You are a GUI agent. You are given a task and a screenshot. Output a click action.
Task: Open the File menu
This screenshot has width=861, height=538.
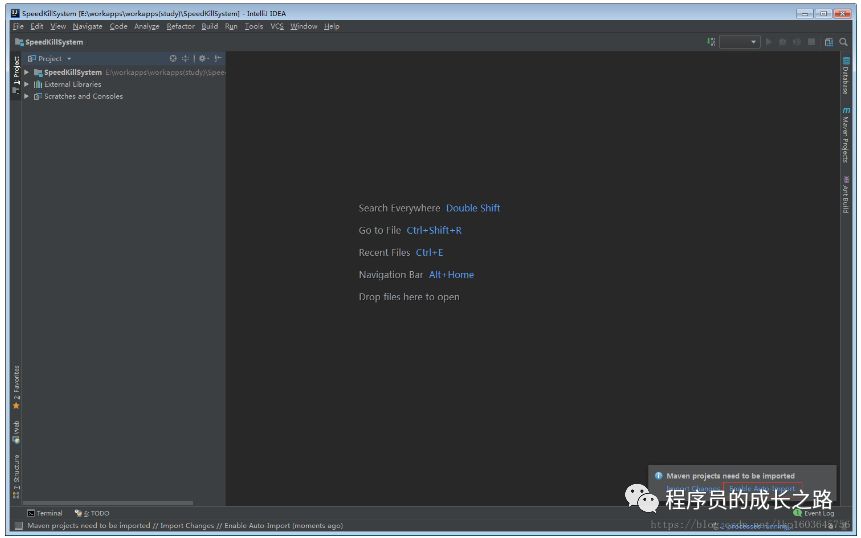click(x=18, y=26)
